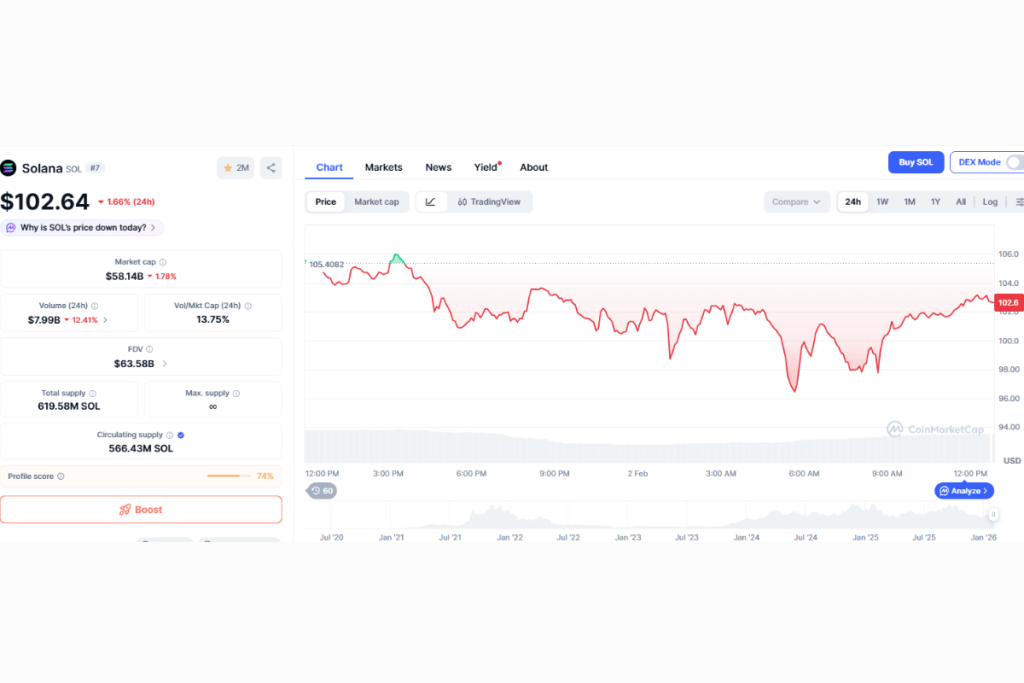Open the Chart tab
Screen dimensions: 1024x683
point(329,167)
